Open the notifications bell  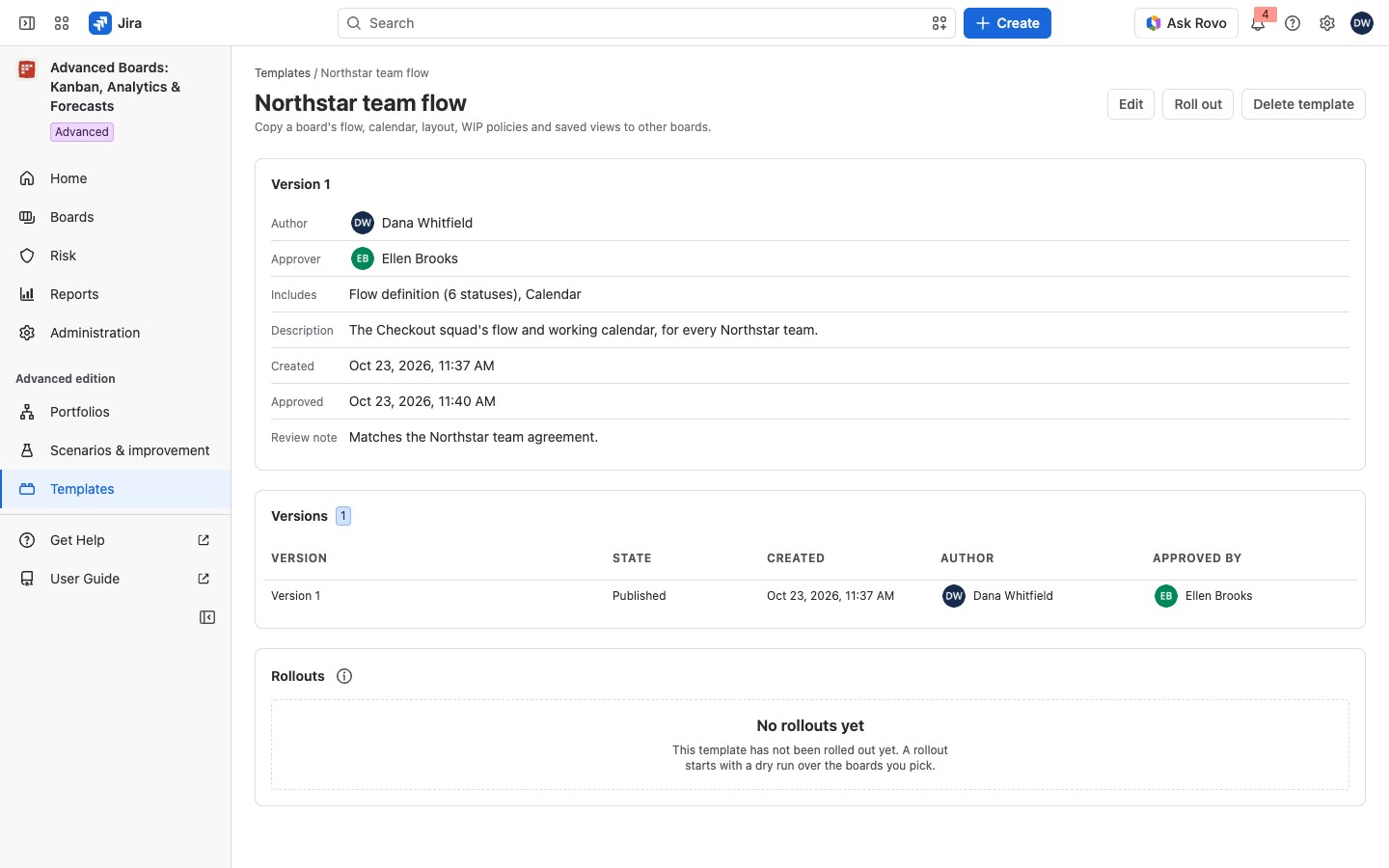tap(1258, 23)
